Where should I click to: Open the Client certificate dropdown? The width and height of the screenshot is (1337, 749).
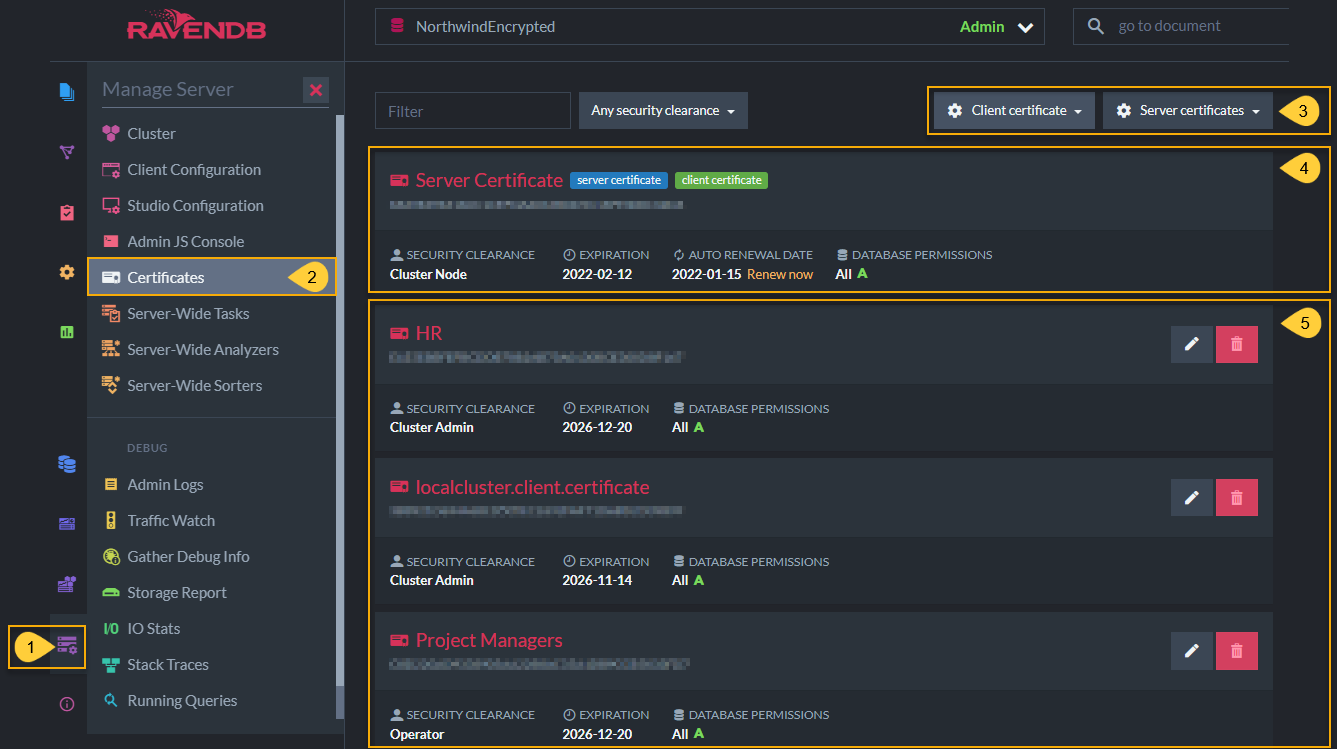point(1015,110)
